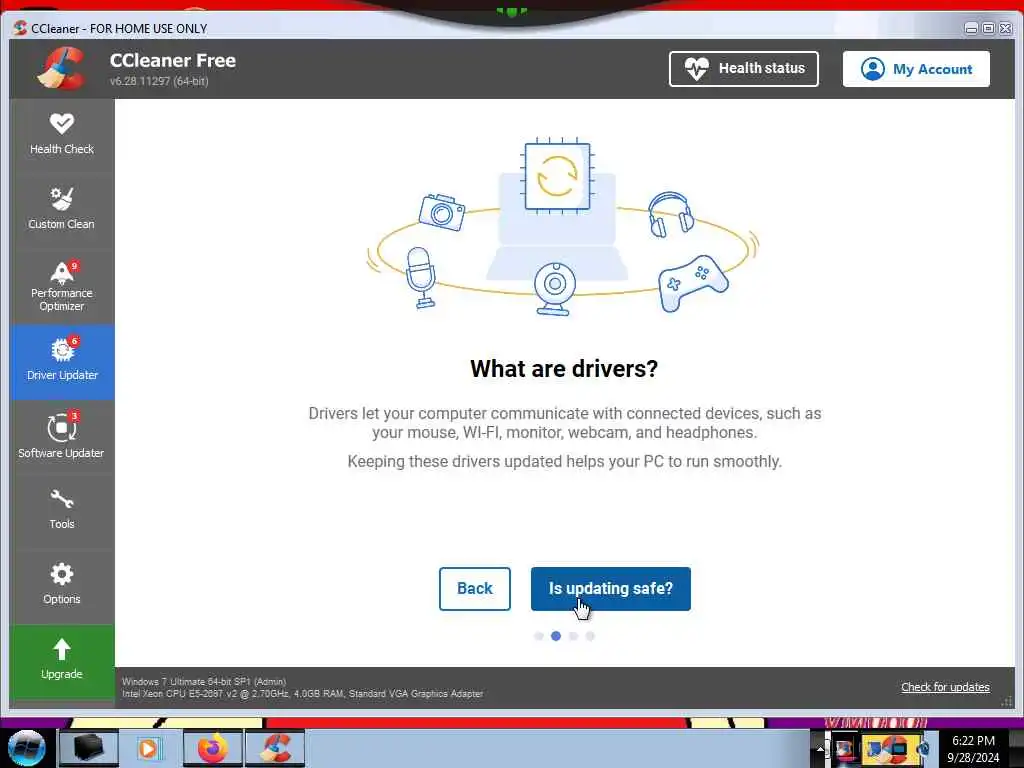Viewport: 1024px width, 768px height.
Task: Open Firefox from the taskbar
Action: 213,748
